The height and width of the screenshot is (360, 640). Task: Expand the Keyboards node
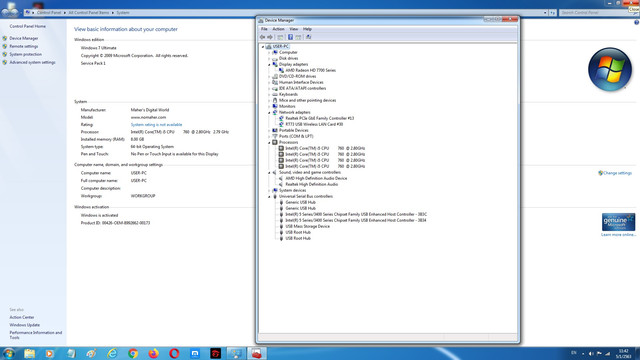[269, 94]
